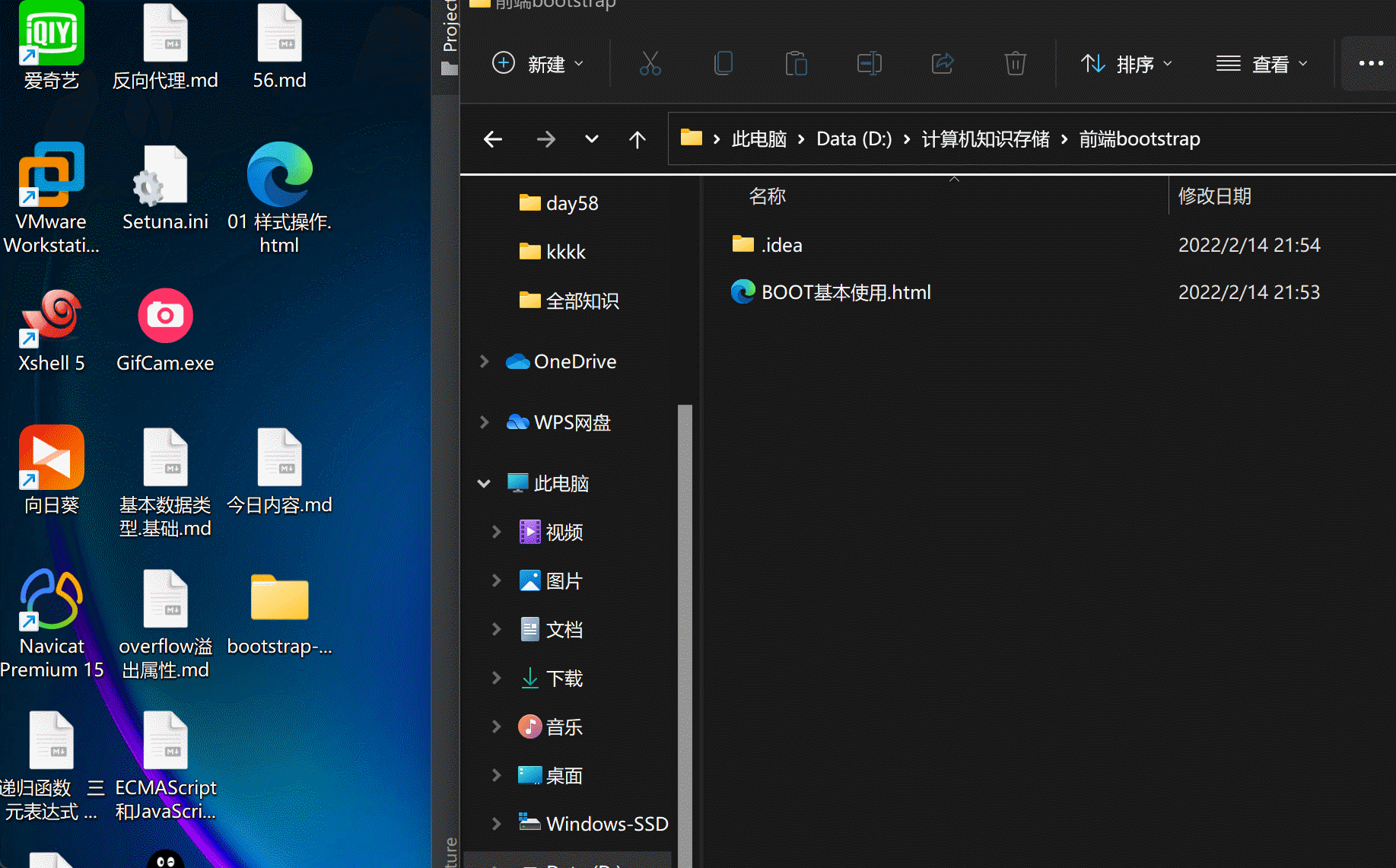Open the 新建 dropdown menu
The height and width of the screenshot is (868, 1396).
tap(539, 64)
